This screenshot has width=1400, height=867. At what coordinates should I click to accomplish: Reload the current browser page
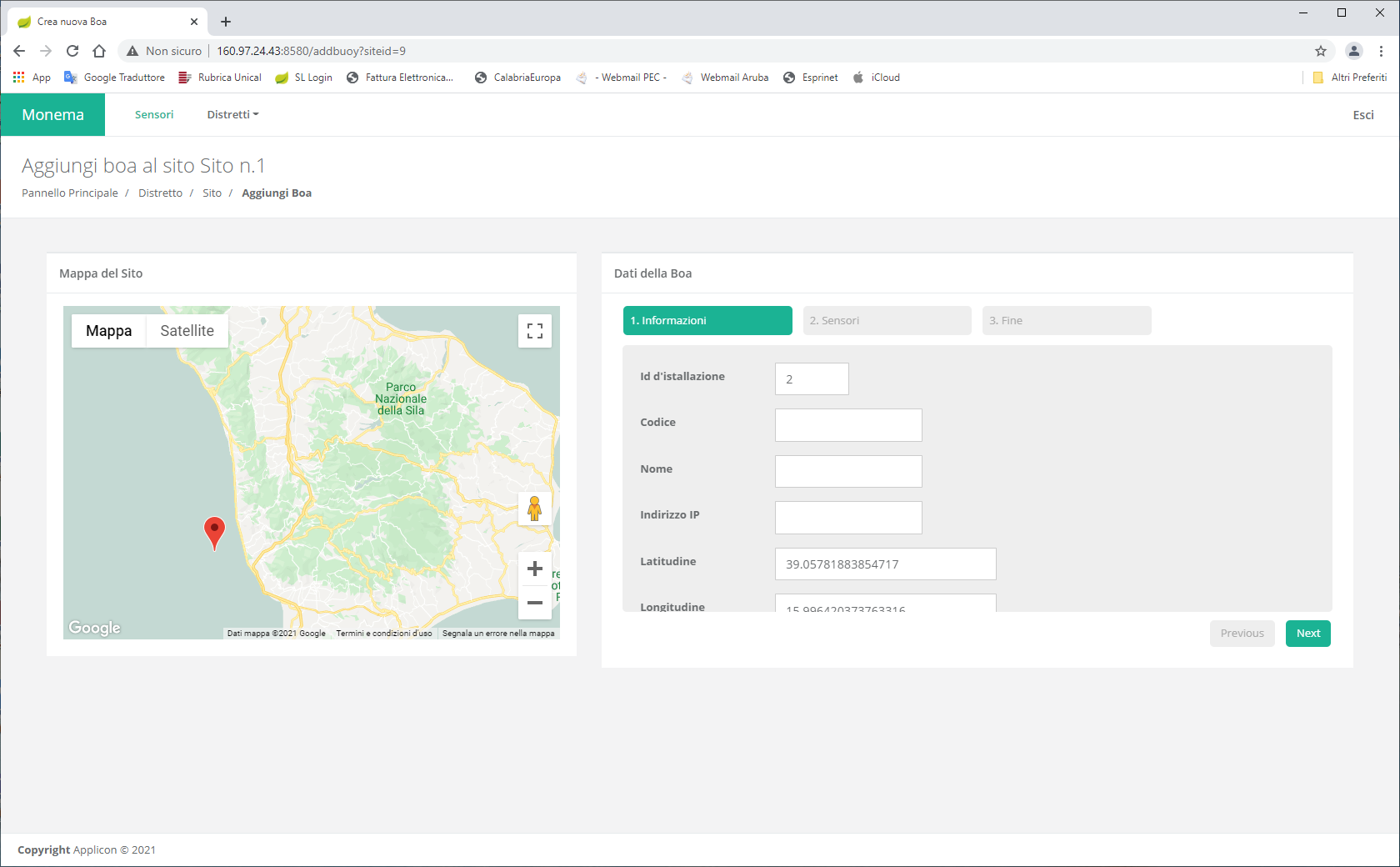(x=72, y=51)
